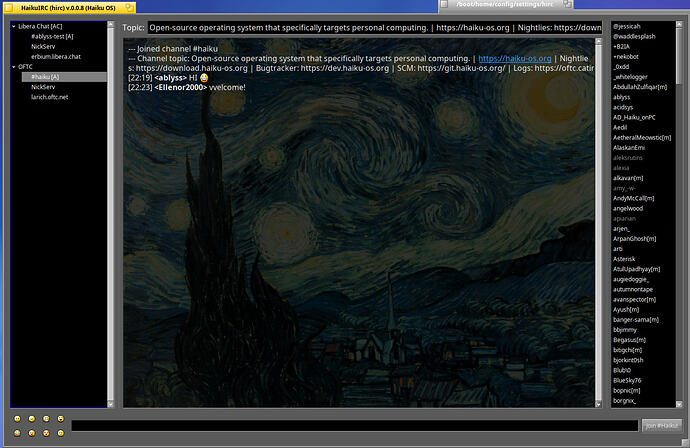Screen dimensions: 690x448
Task: Select user angelwood
Action: [628, 209]
